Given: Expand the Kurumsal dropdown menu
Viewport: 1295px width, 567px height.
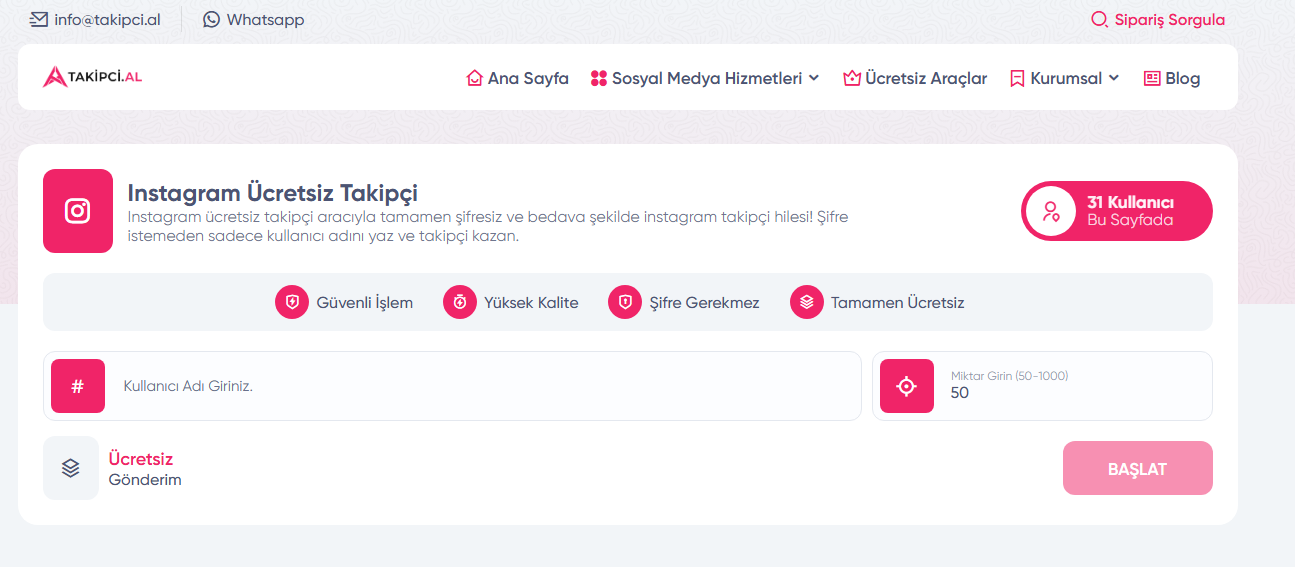Looking at the screenshot, I should (1064, 78).
